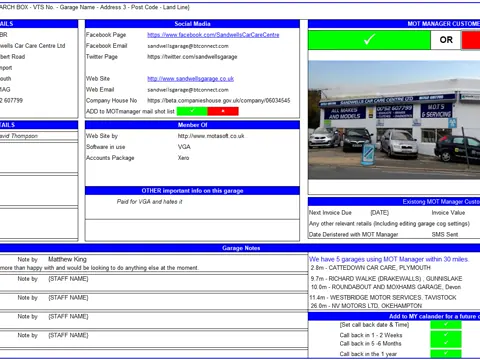Select the Twitter Page URL text
Image resolution: width=480 pixels, height=360 pixels.
192,57
